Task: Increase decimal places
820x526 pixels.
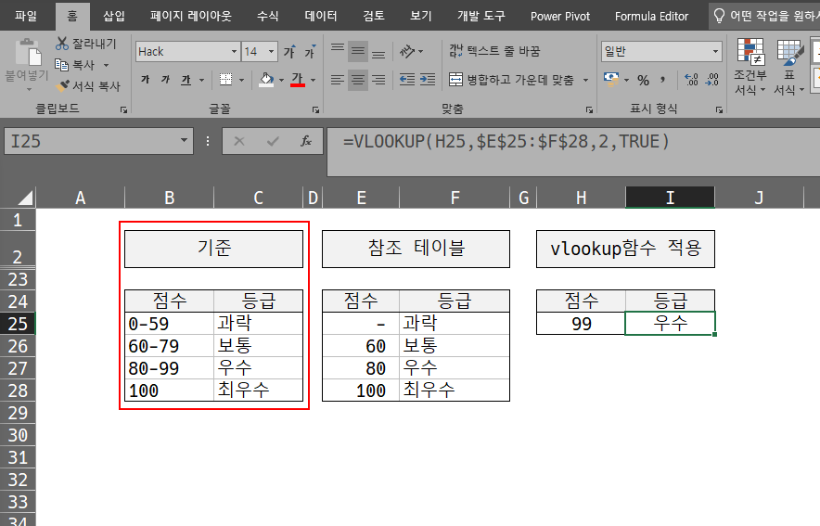Action: (691, 79)
